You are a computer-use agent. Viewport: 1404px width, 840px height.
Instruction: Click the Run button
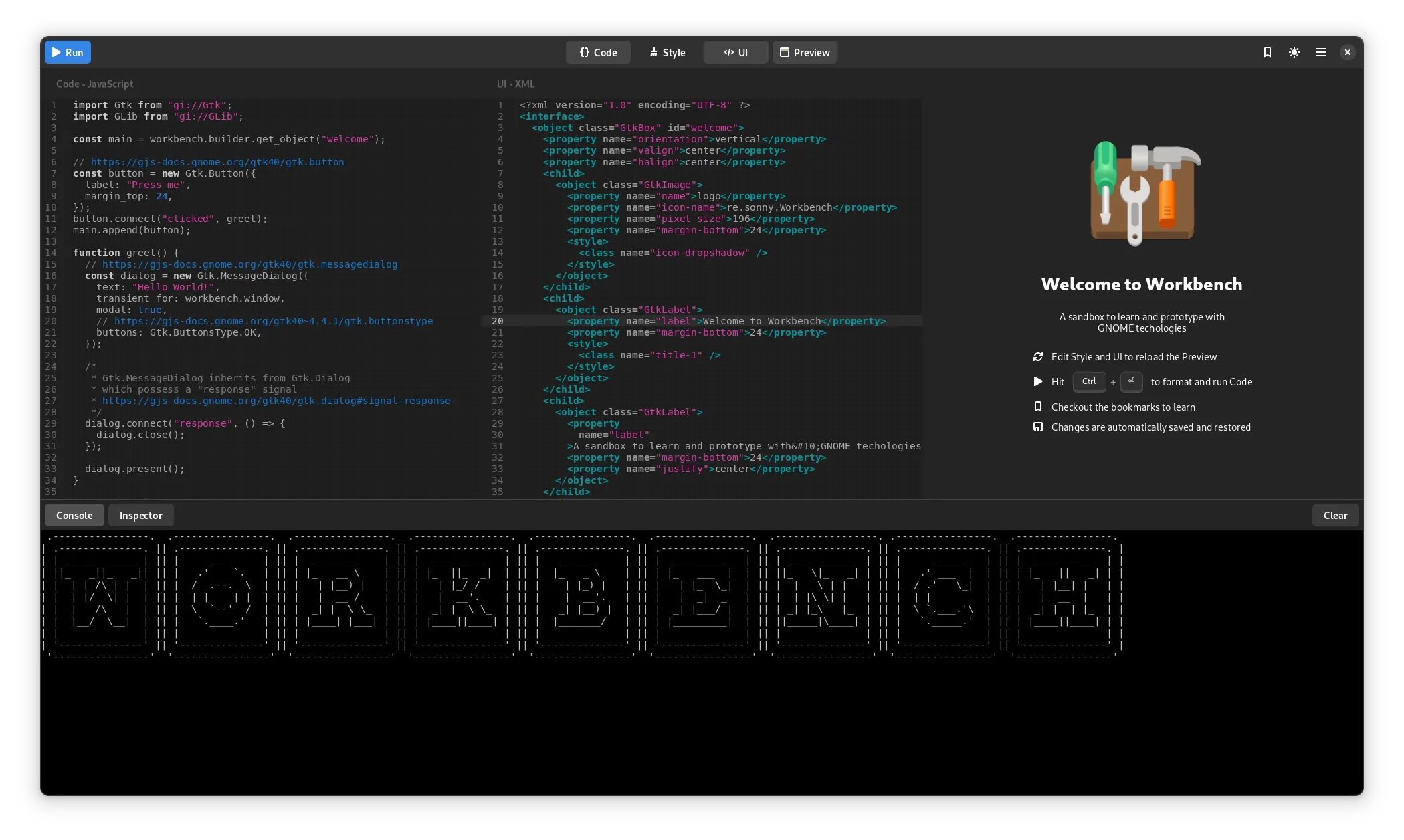coord(68,52)
